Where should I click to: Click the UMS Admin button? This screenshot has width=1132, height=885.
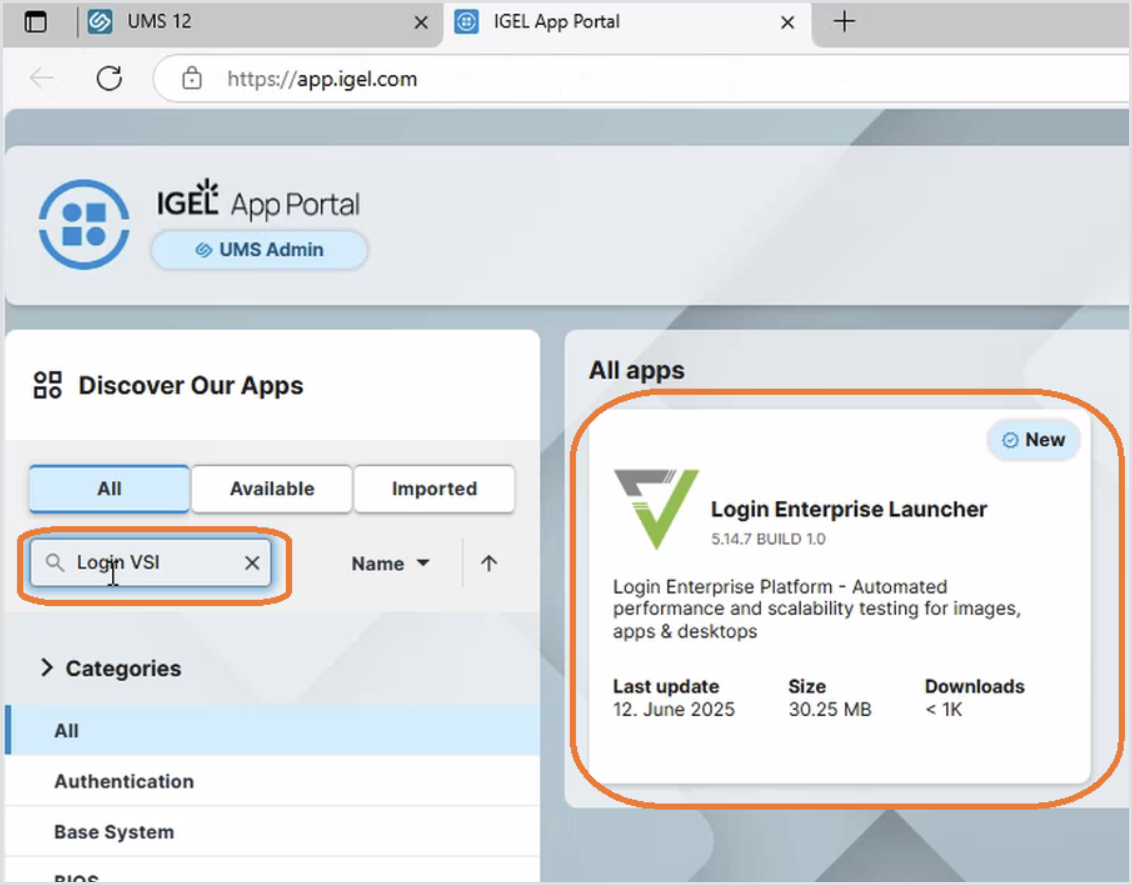[x=259, y=250]
